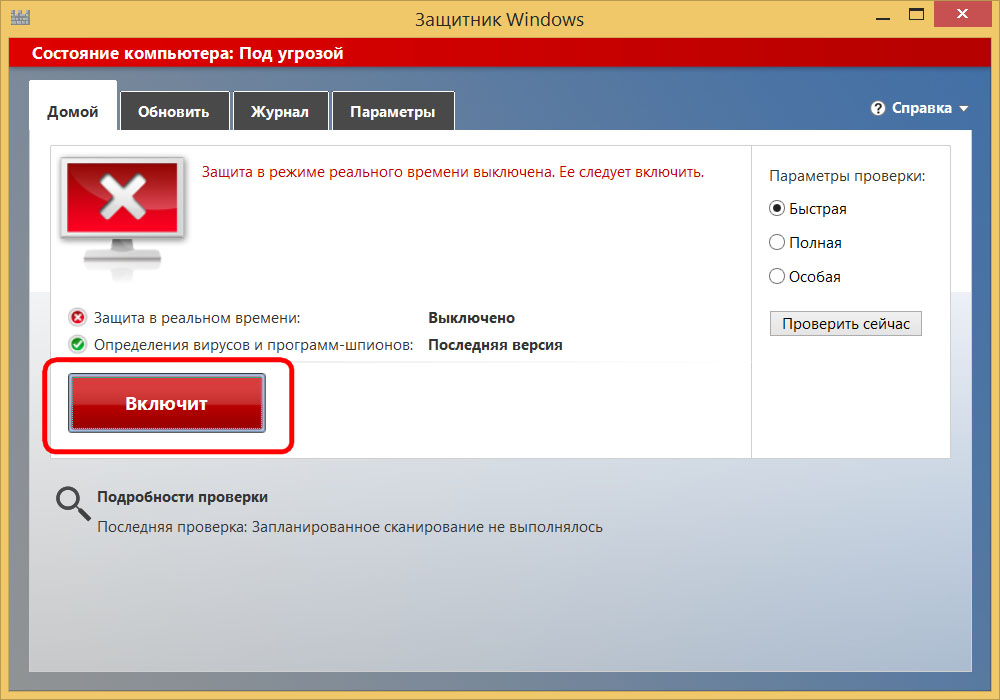This screenshot has height=700, width=1000.
Task: Click the red Включить button
Action: click(x=166, y=403)
